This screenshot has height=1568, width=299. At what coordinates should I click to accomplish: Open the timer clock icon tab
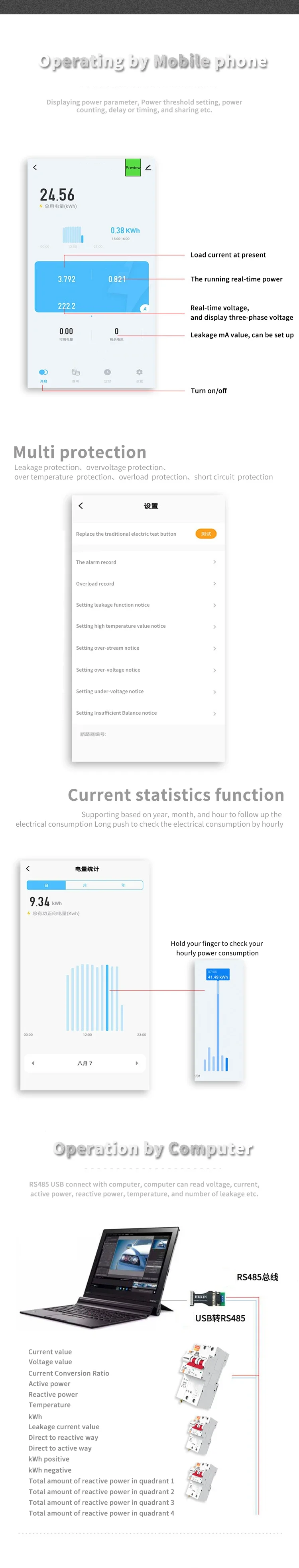tap(107, 373)
